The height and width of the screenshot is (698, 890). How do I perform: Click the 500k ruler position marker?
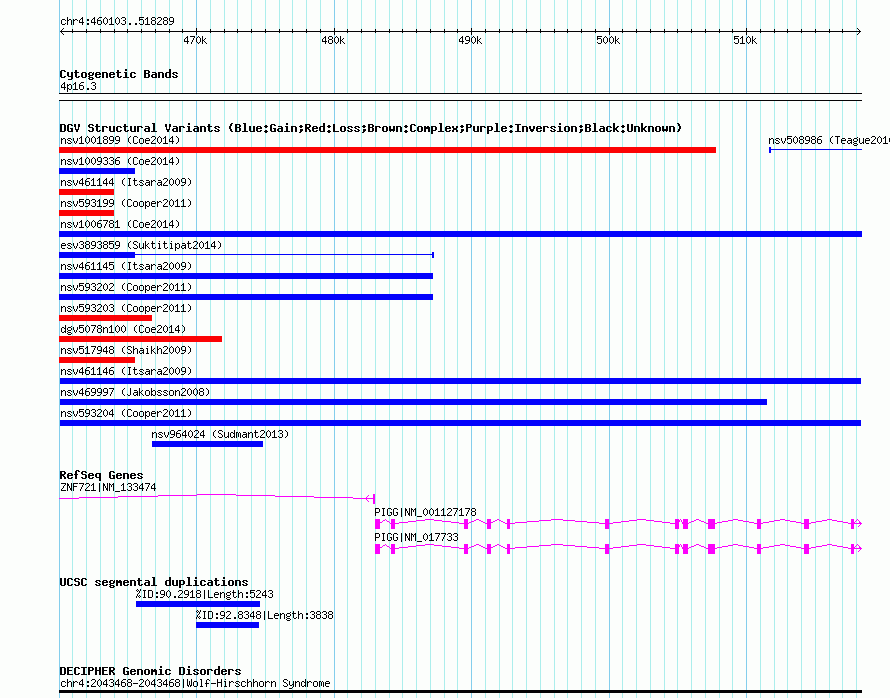pos(608,41)
